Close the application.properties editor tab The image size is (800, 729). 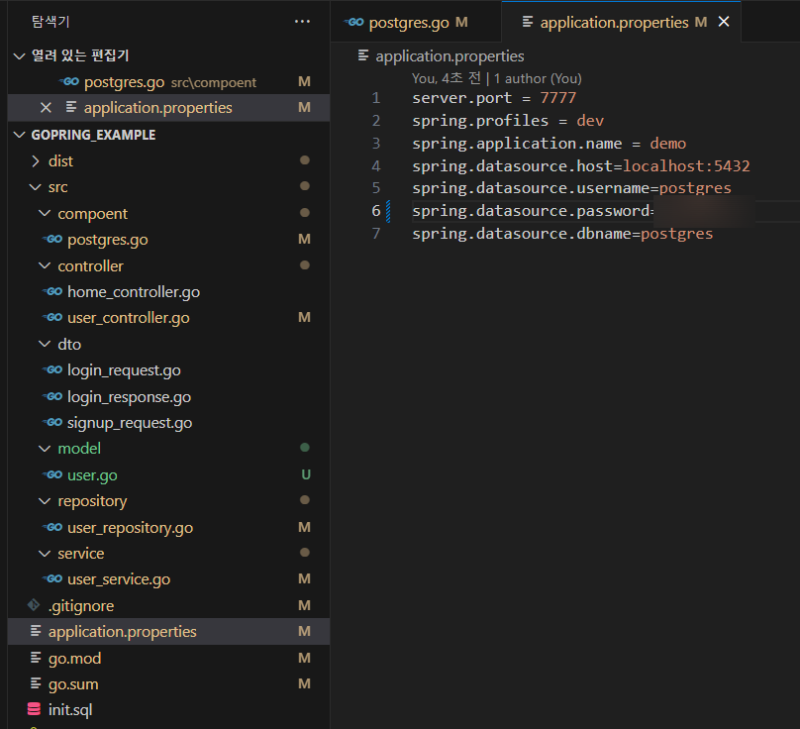coord(724,22)
